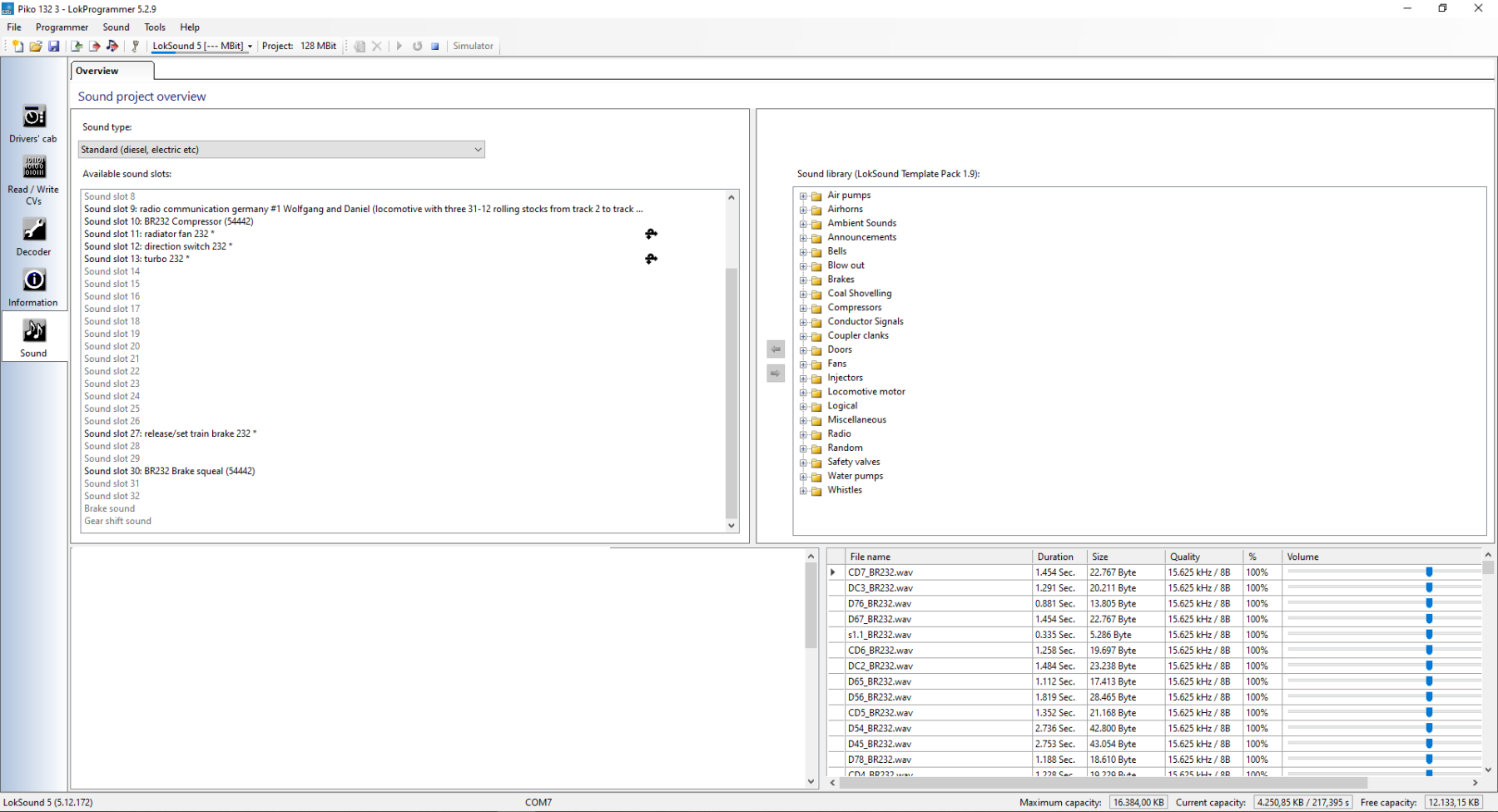Click the icon beside Sound slot 13 turbo
Viewport: 1498px width, 812px height.
point(651,259)
